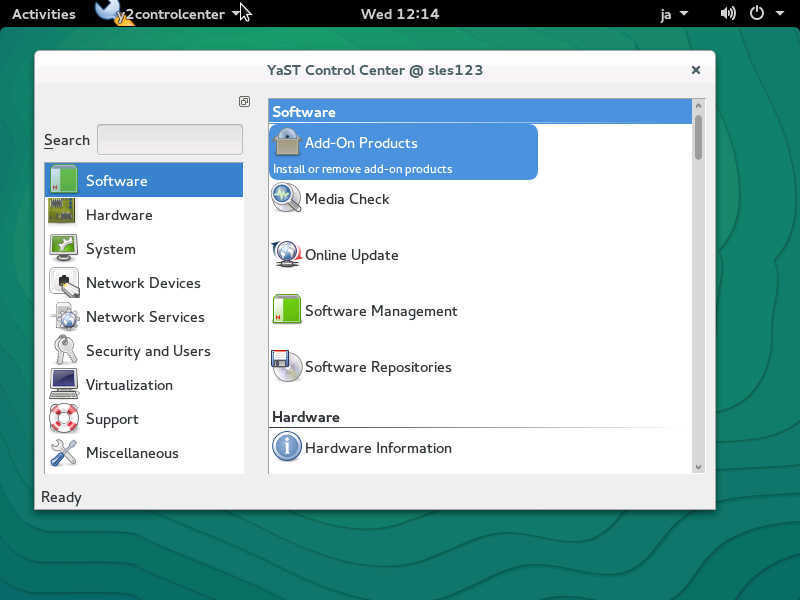Expand the y2controlcenter app menu arrow

point(235,13)
